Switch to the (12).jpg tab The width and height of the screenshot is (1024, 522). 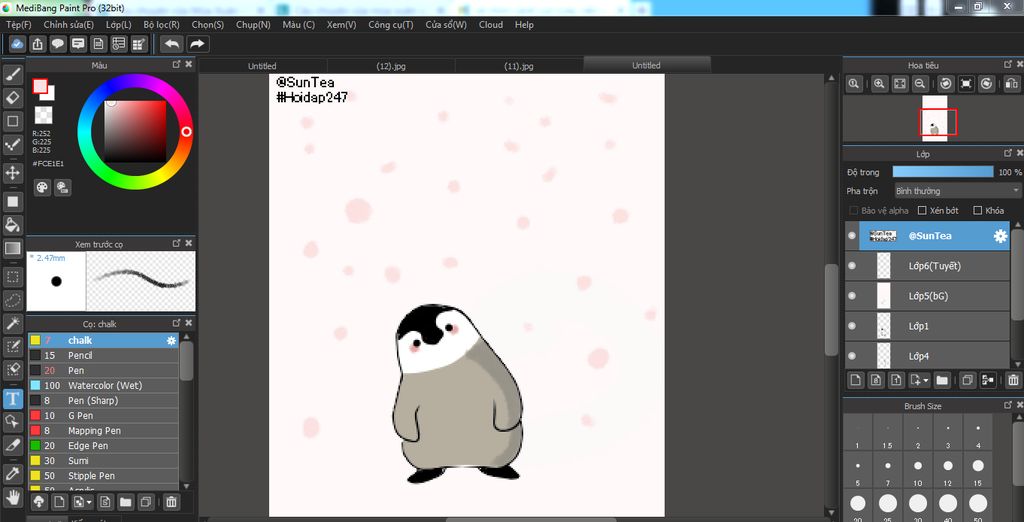click(391, 65)
